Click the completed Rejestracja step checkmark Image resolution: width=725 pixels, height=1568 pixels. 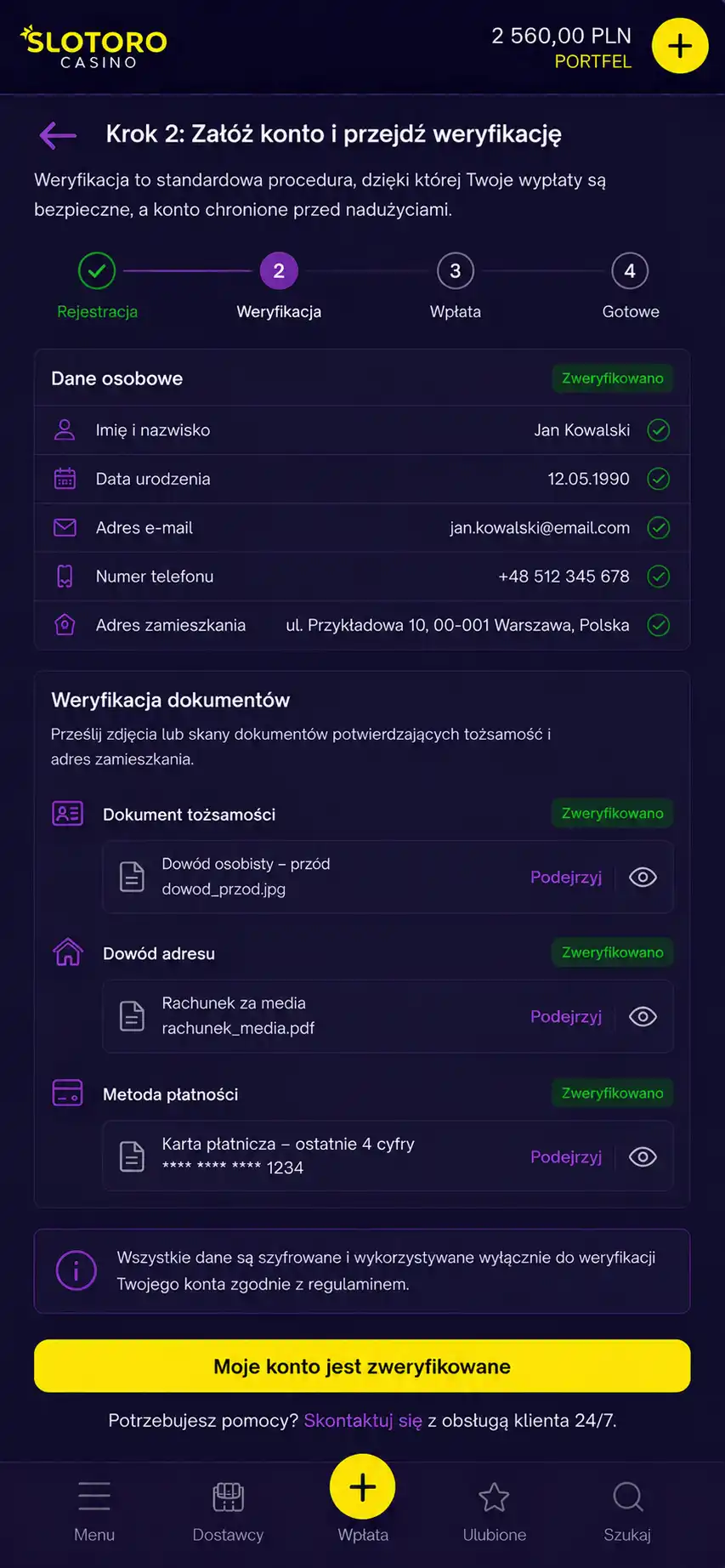97,271
